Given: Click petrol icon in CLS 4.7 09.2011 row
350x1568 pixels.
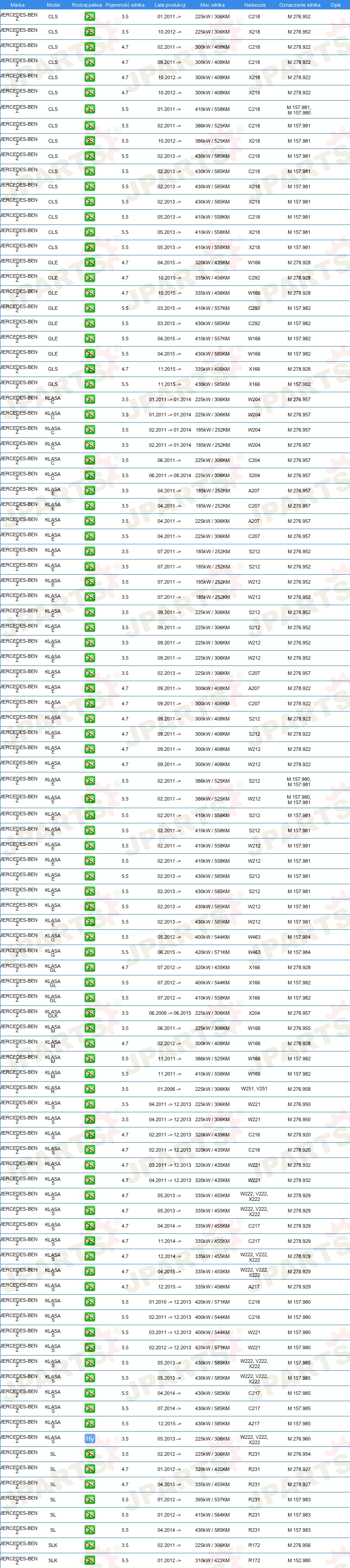Looking at the screenshot, I should tap(90, 63).
